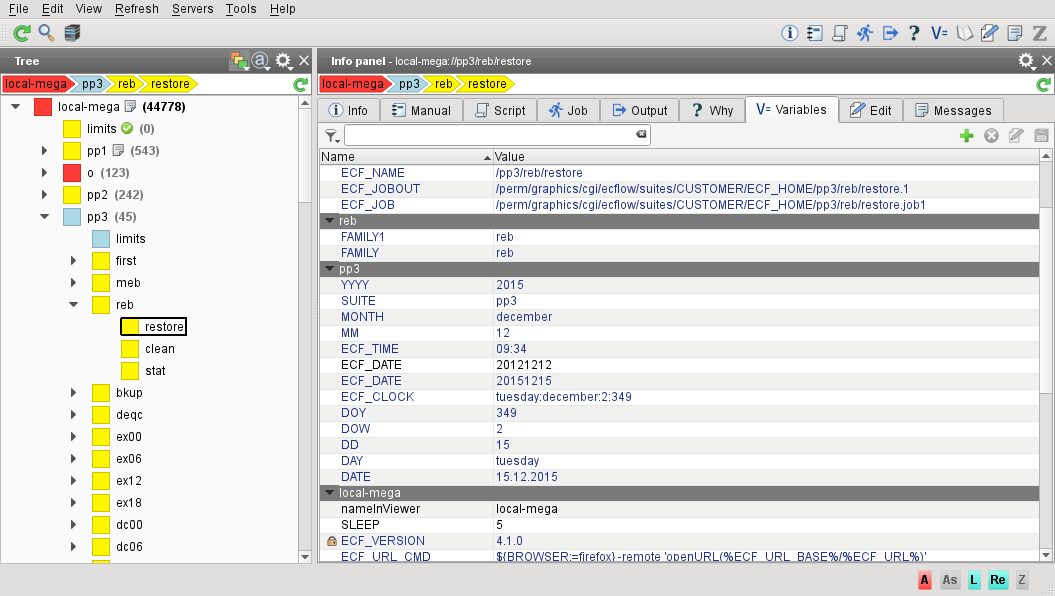
Task: Open the Tree panel gear settings
Action: [x=284, y=61]
